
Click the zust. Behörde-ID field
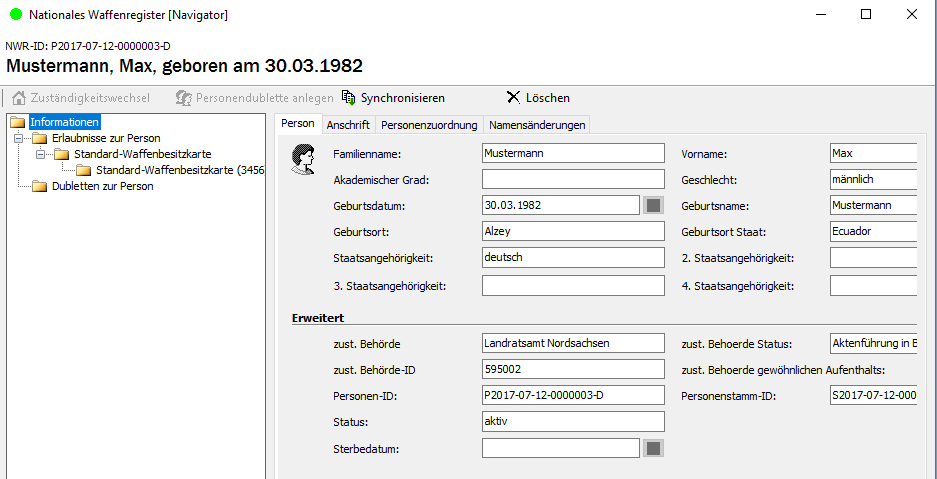[x=572, y=369]
